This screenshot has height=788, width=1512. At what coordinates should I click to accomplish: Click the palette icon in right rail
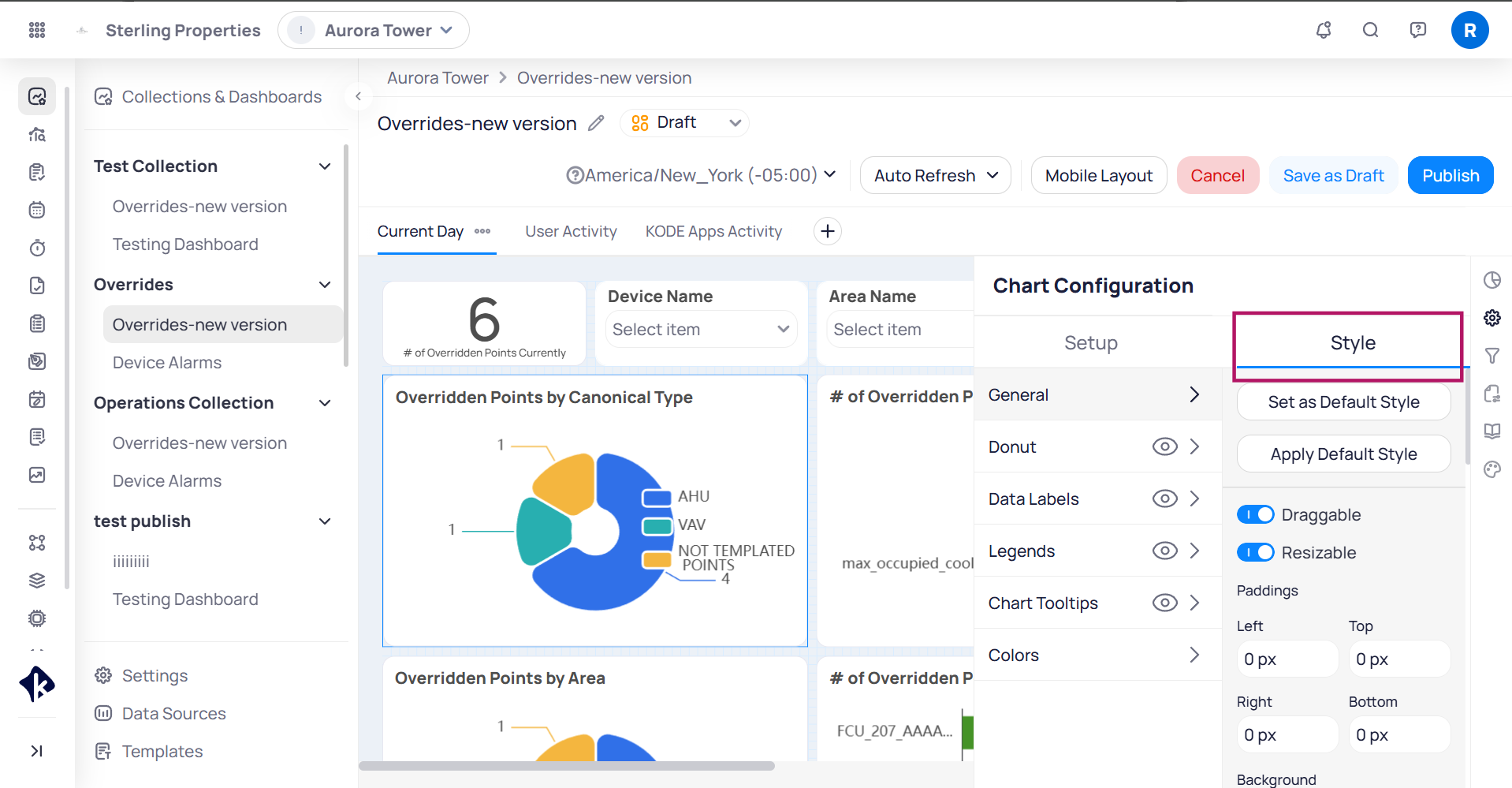[1492, 469]
